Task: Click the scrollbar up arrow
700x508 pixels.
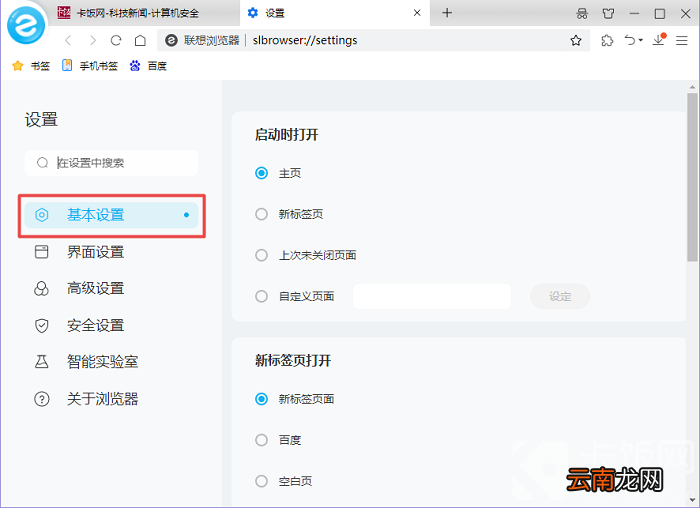Action: [692, 87]
